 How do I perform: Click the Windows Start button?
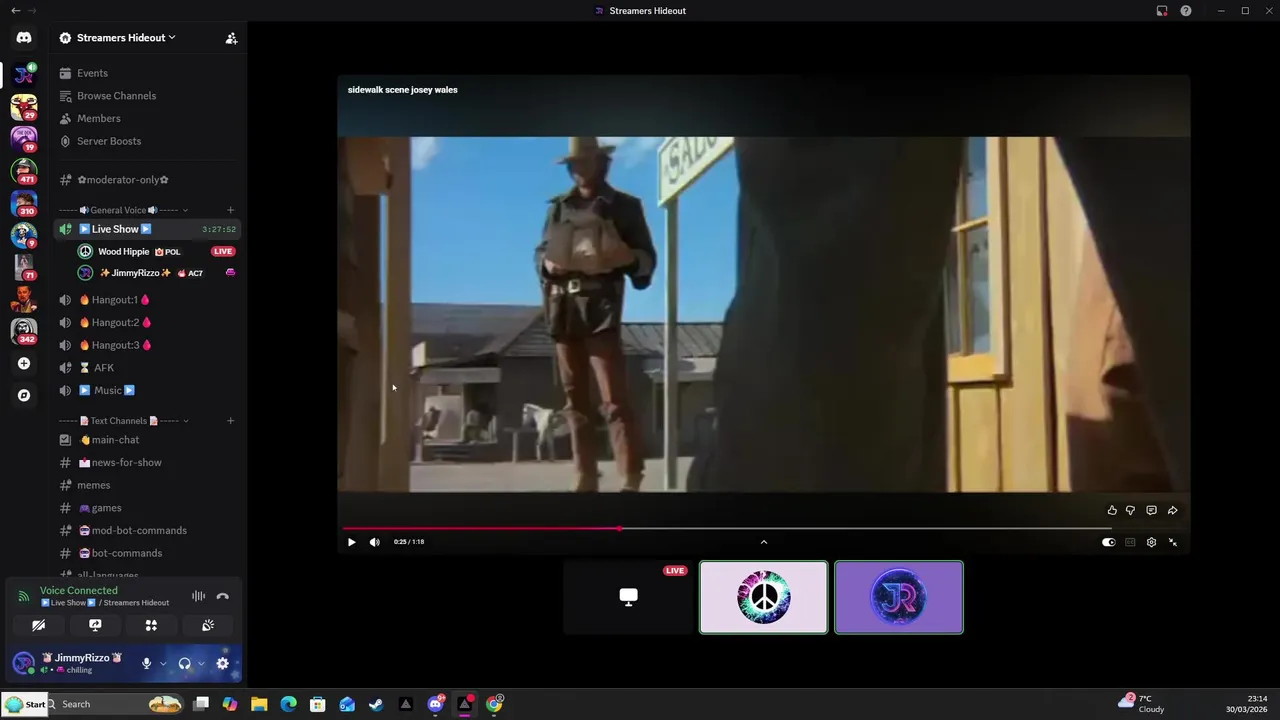(24, 704)
